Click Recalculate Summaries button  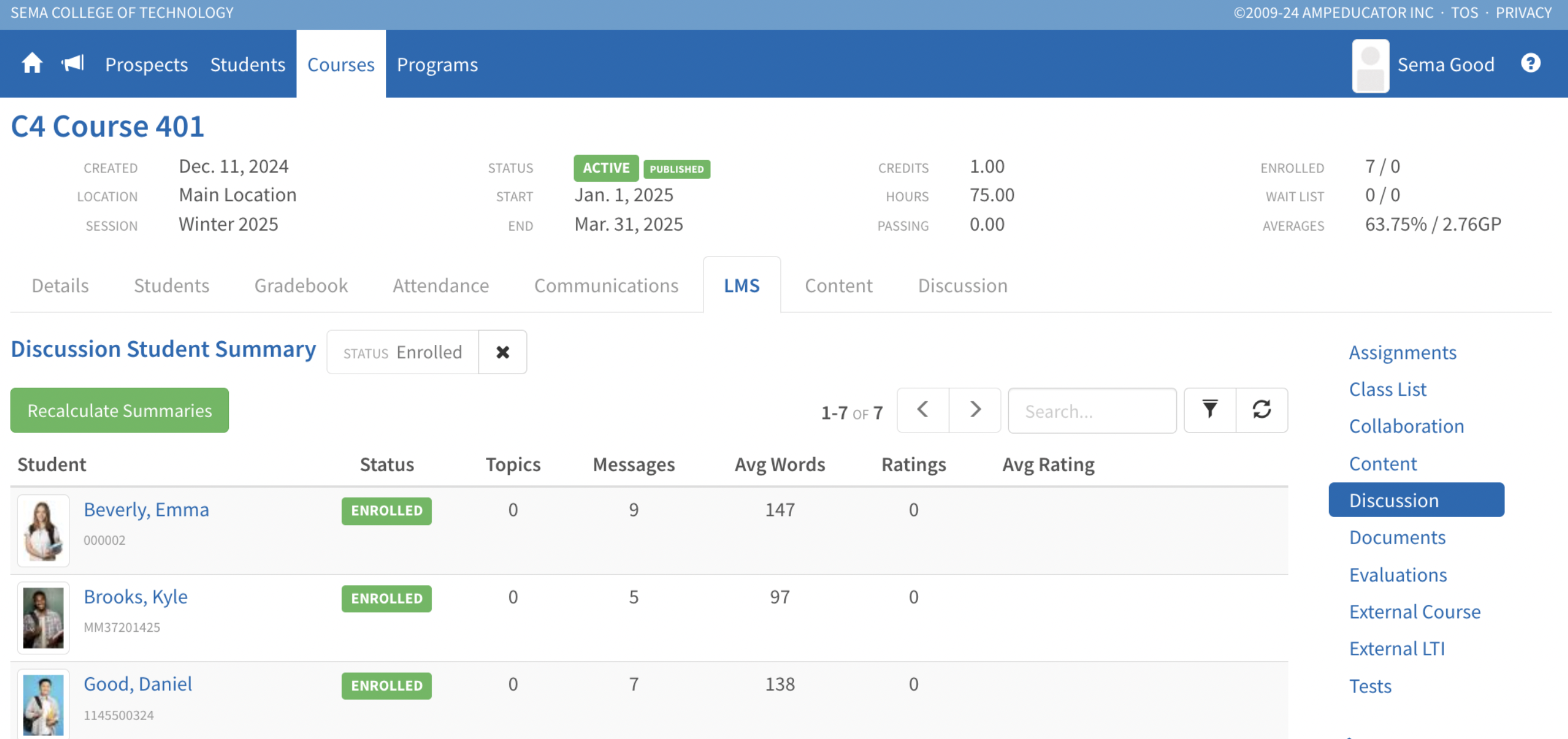(x=119, y=410)
